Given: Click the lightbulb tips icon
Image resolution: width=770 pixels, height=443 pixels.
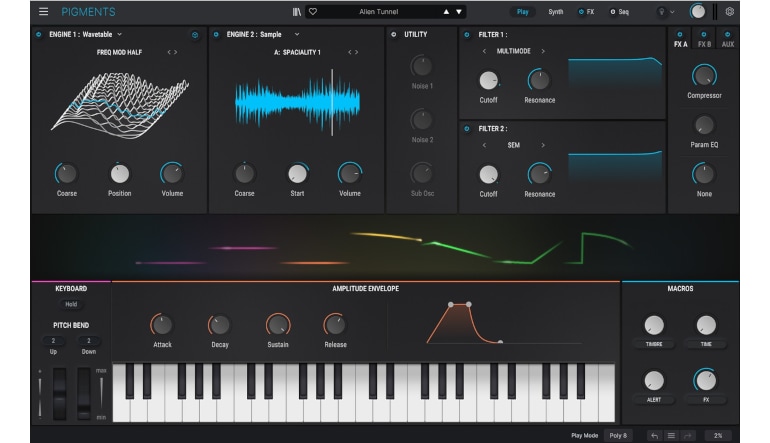Looking at the screenshot, I should 661,12.
